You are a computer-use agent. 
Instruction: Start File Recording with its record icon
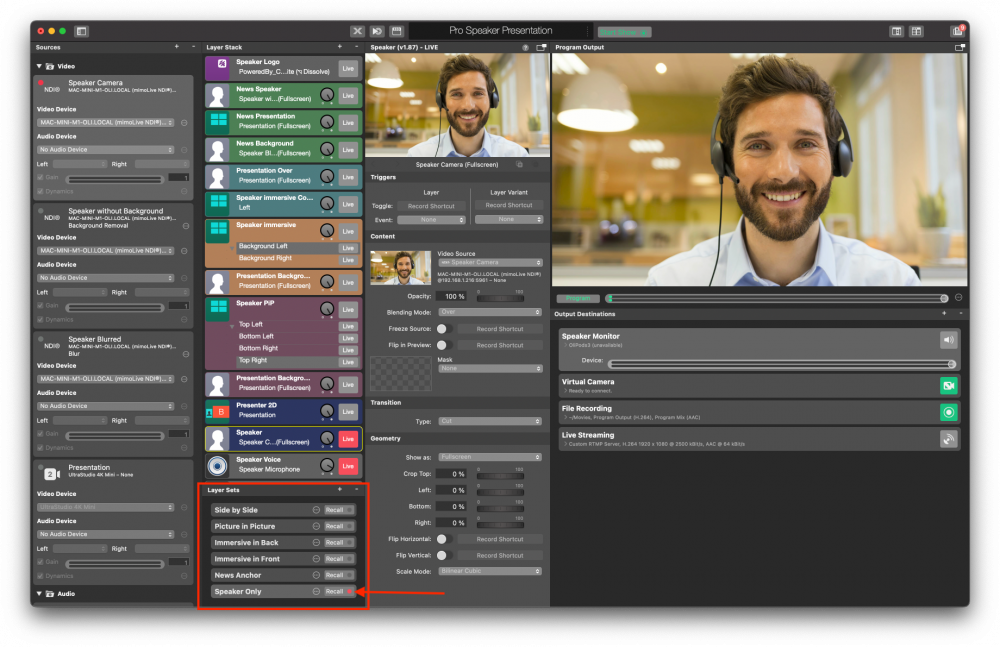tap(948, 412)
